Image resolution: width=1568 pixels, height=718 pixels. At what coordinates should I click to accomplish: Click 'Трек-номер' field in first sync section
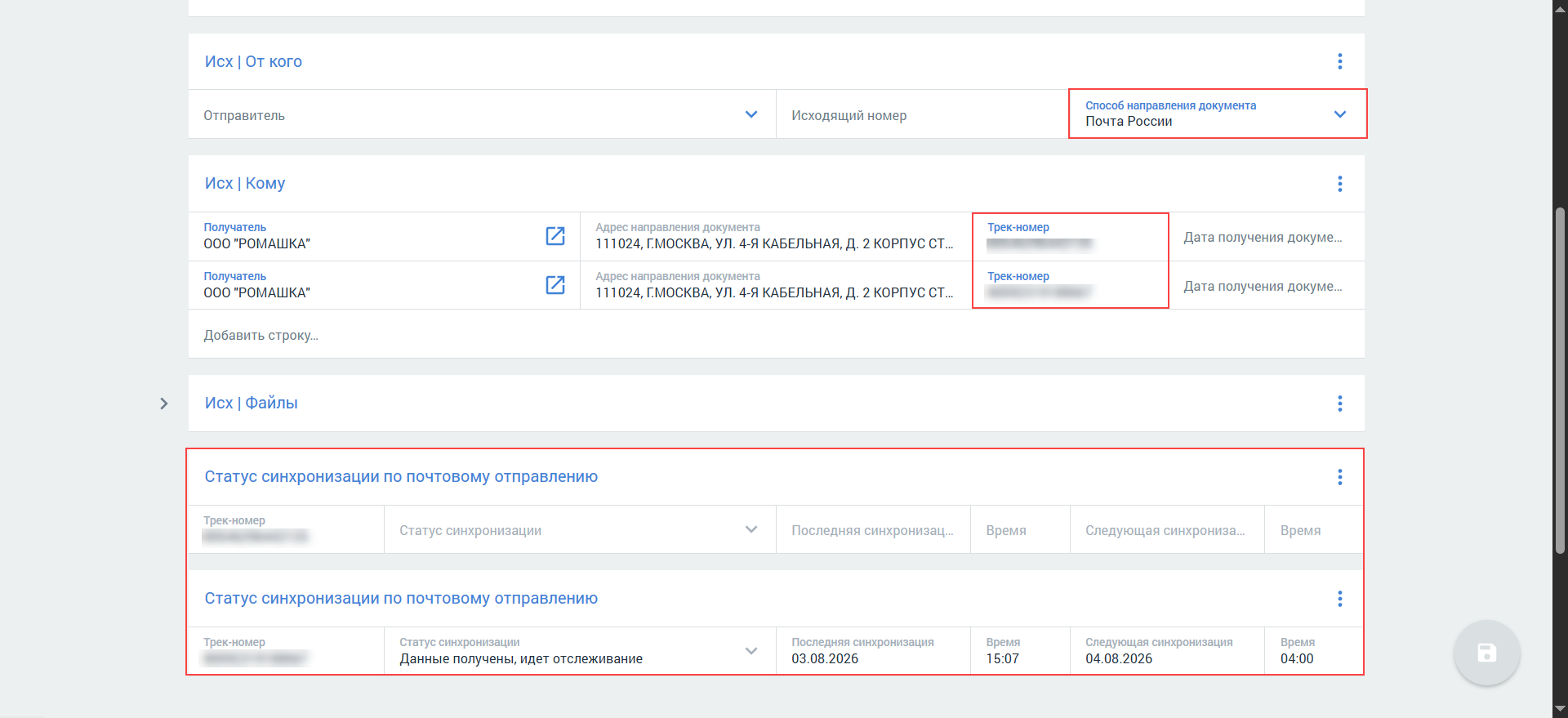(286, 530)
